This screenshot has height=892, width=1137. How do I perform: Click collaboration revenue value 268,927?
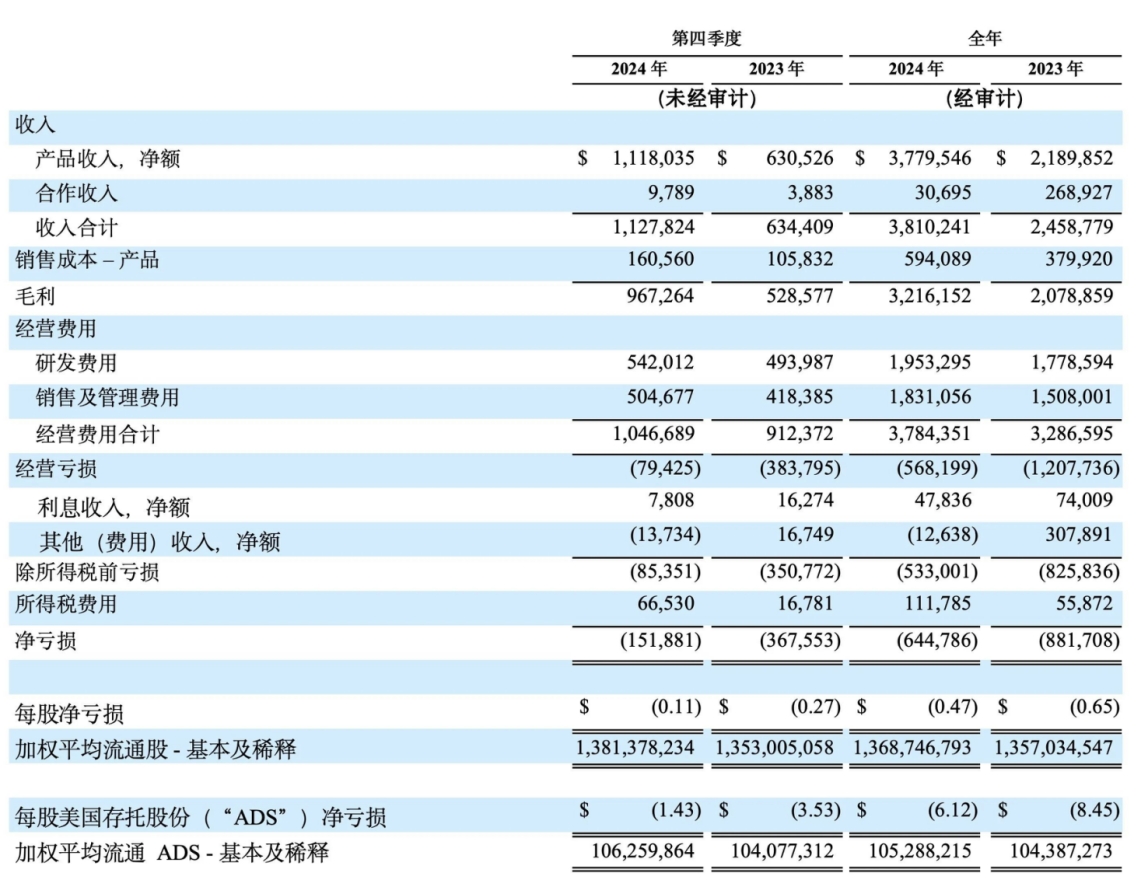click(x=1078, y=193)
